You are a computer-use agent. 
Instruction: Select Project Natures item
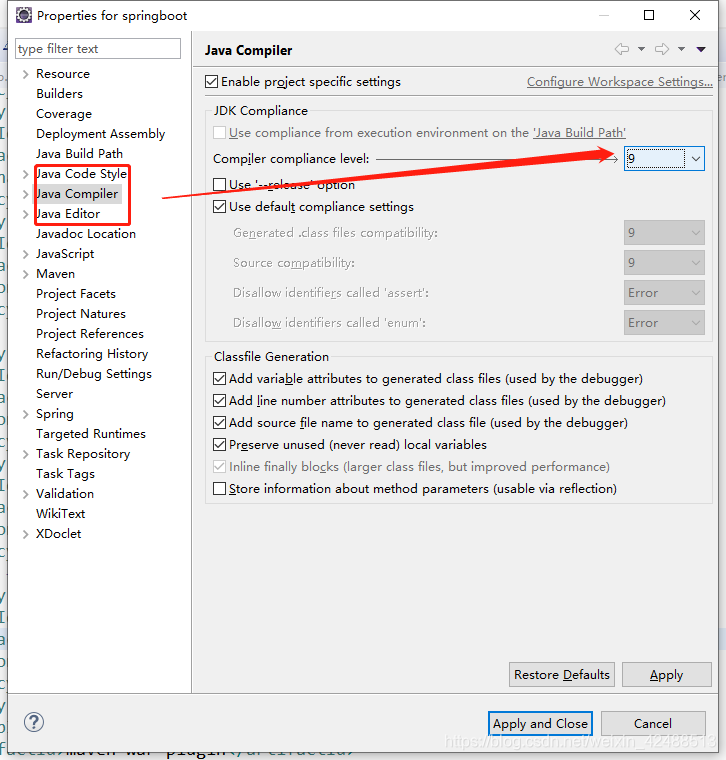(80, 314)
